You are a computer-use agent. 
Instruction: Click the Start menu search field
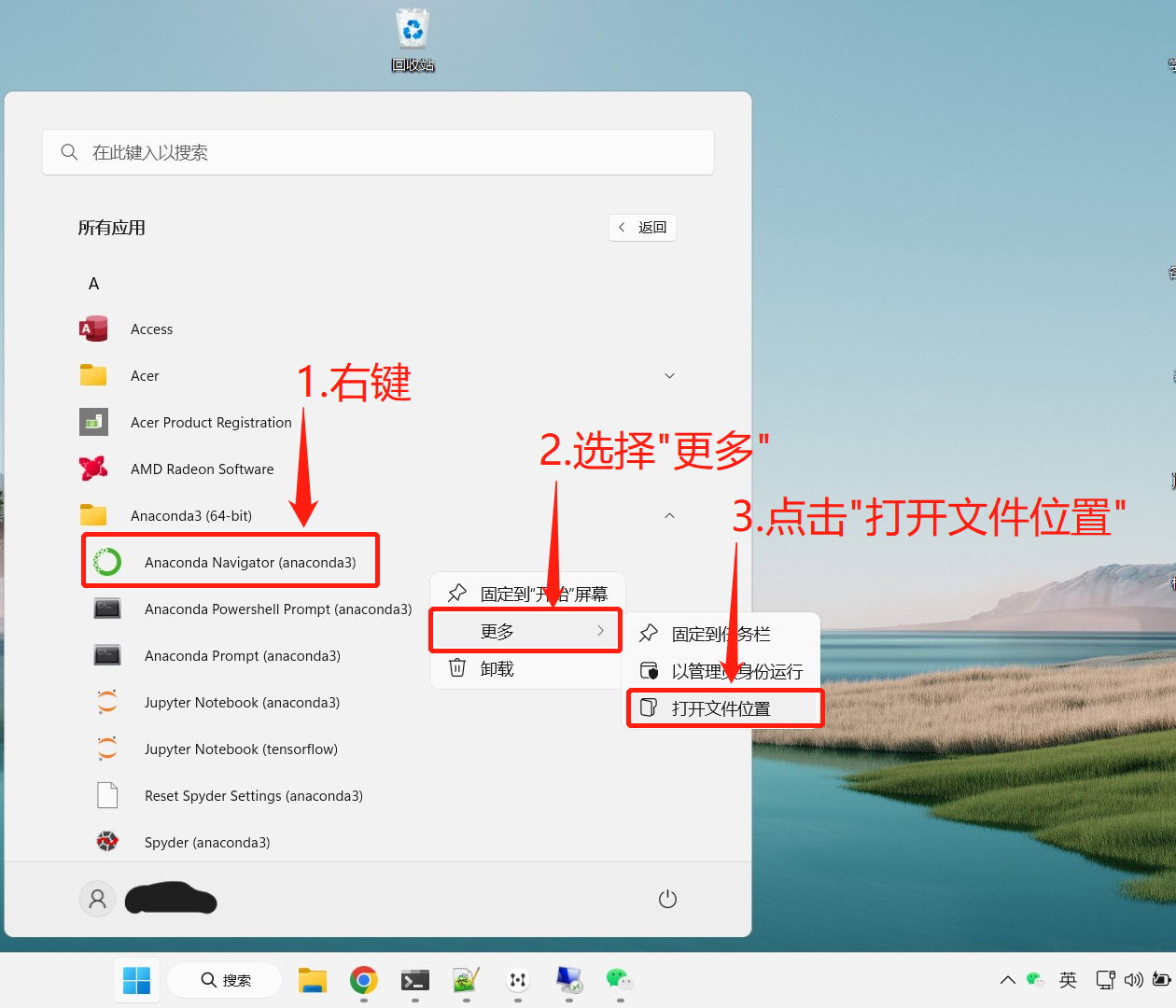(x=378, y=152)
